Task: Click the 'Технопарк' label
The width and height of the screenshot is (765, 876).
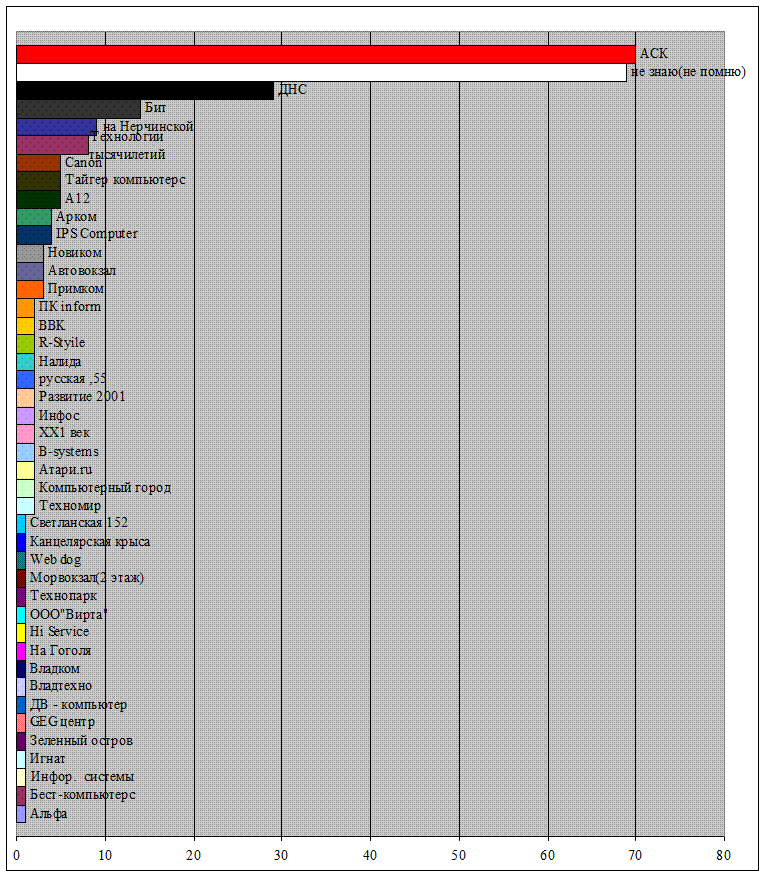Action: 63,596
